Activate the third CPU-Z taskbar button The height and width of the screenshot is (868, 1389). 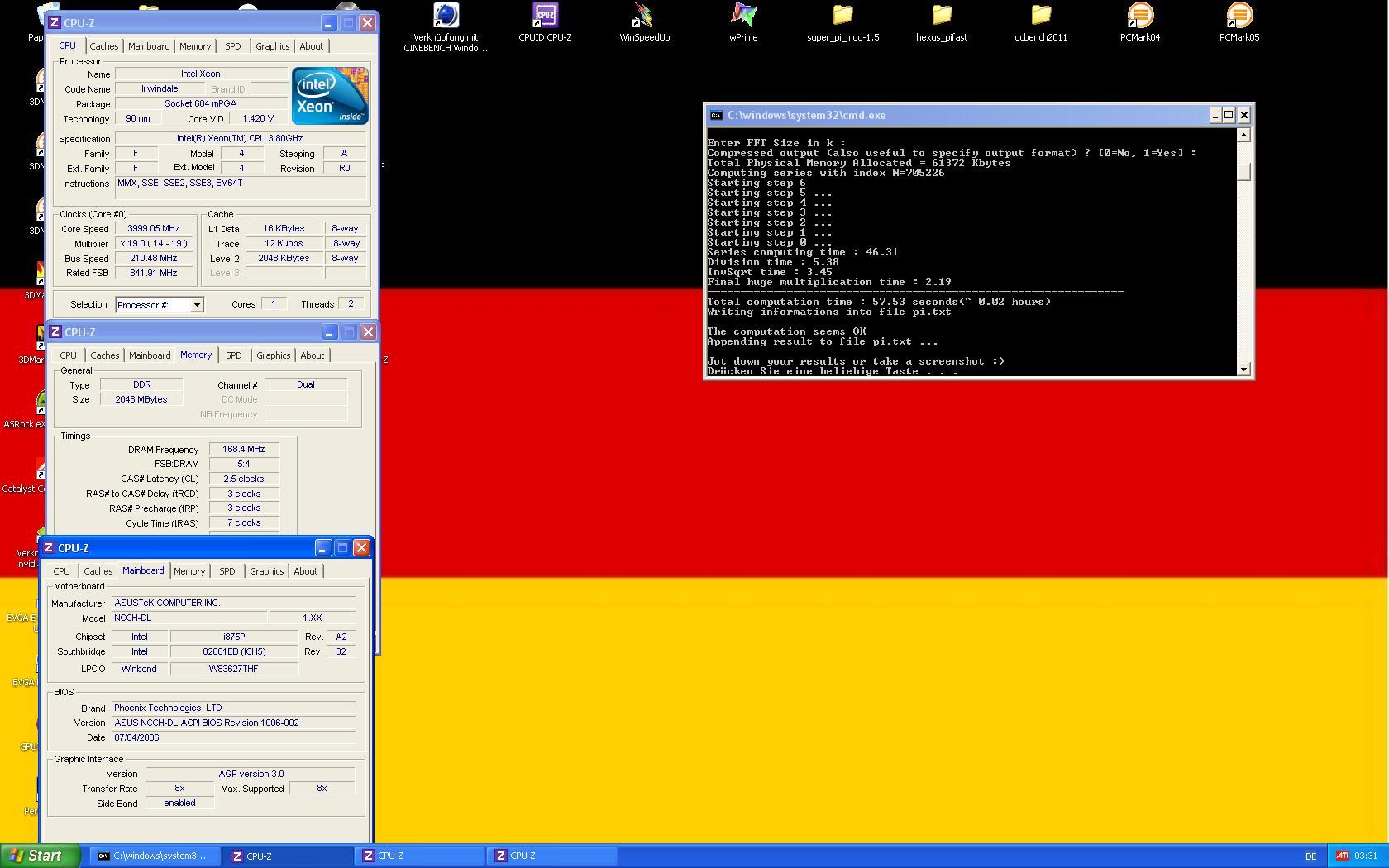coord(552,856)
